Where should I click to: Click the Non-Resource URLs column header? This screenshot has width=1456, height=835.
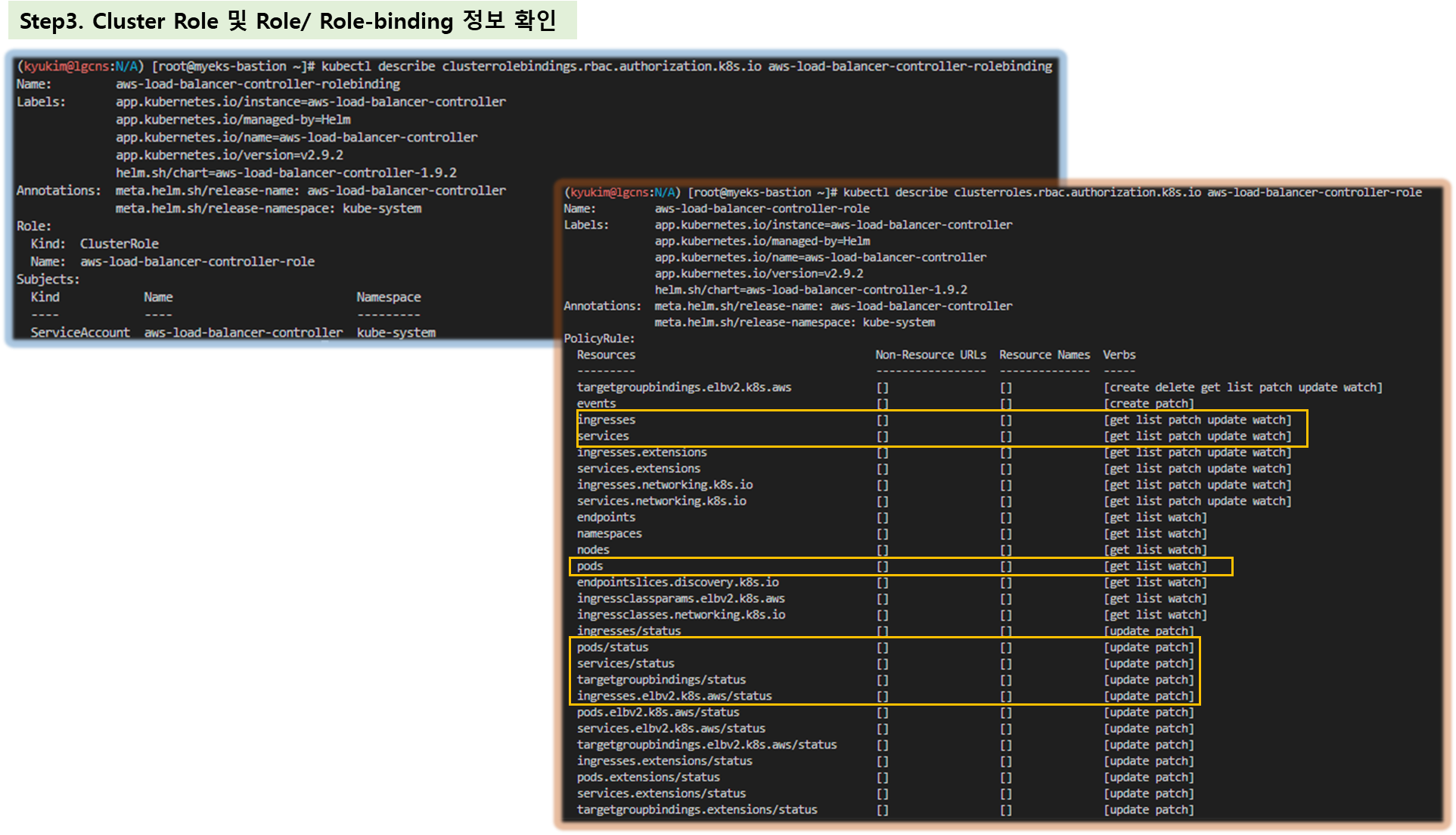pyautogui.click(x=930, y=355)
